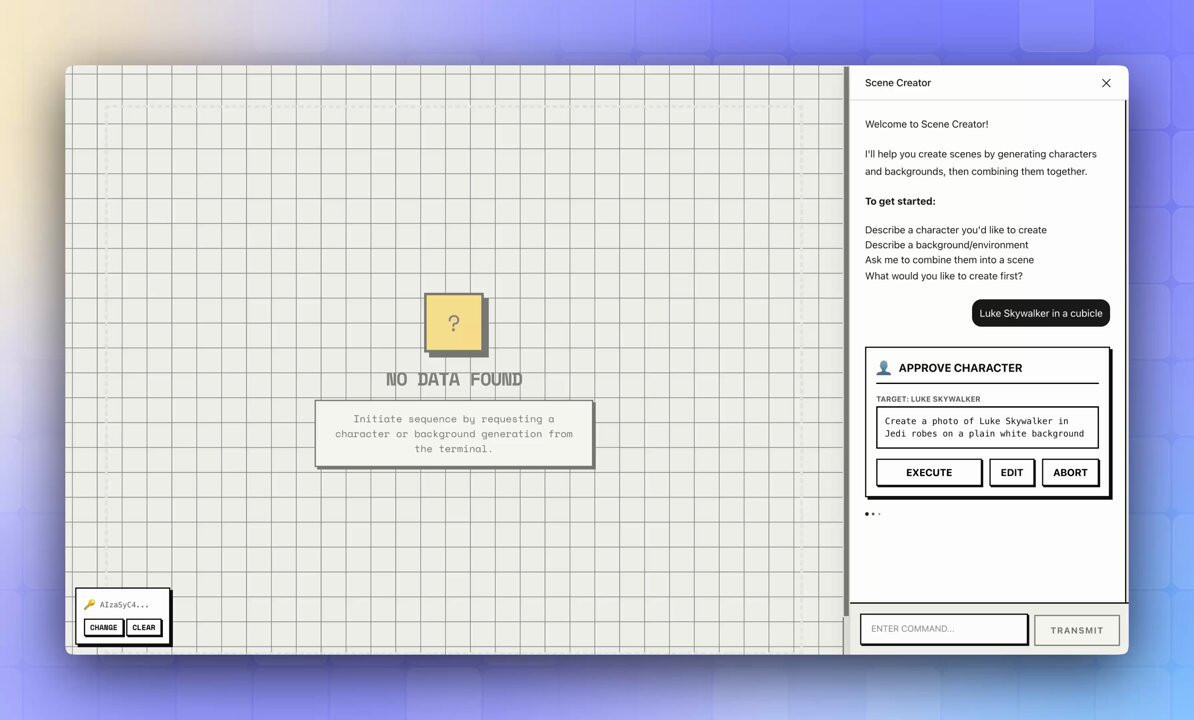The image size is (1194, 720).
Task: Clear the stored API key
Action: tap(144, 628)
